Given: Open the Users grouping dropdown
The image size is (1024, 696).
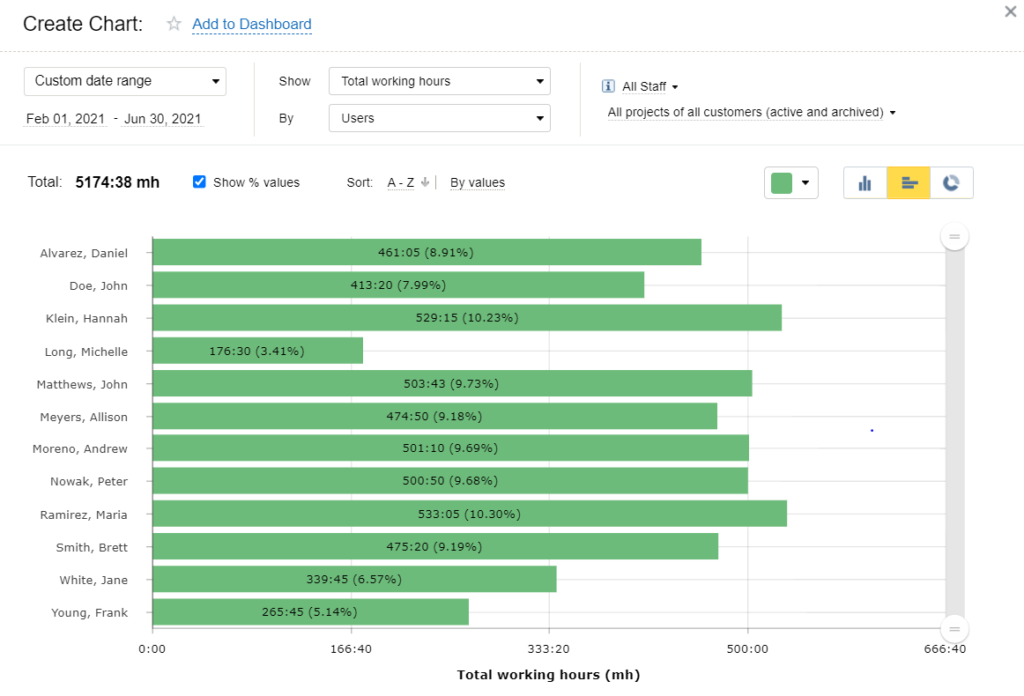Looking at the screenshot, I should [x=439, y=118].
